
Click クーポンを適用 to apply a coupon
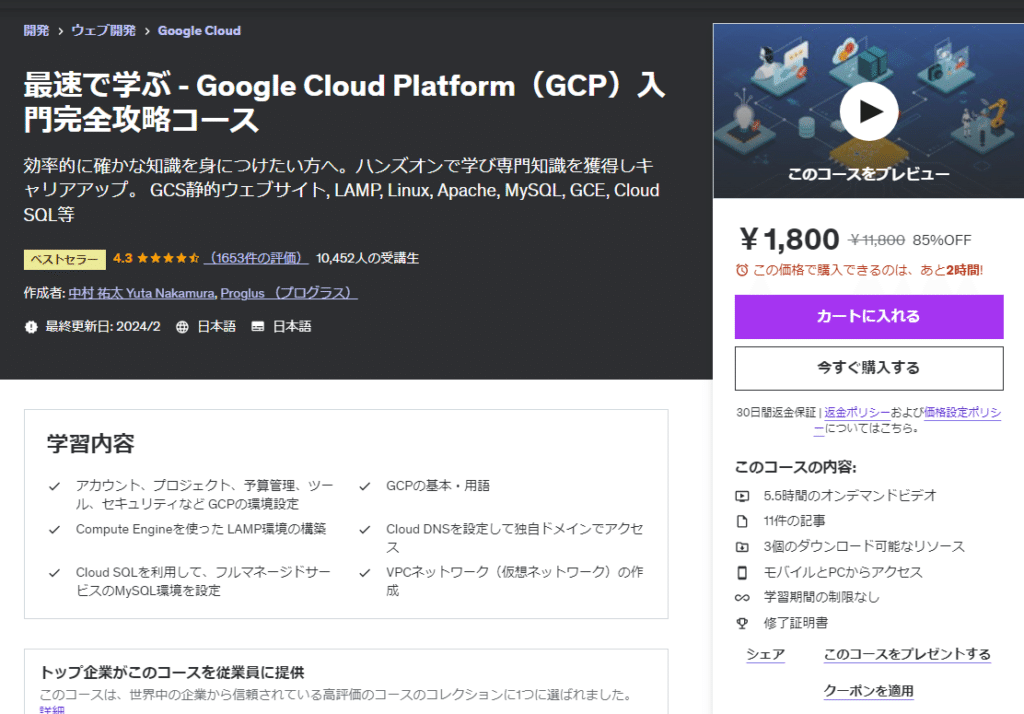(x=868, y=690)
